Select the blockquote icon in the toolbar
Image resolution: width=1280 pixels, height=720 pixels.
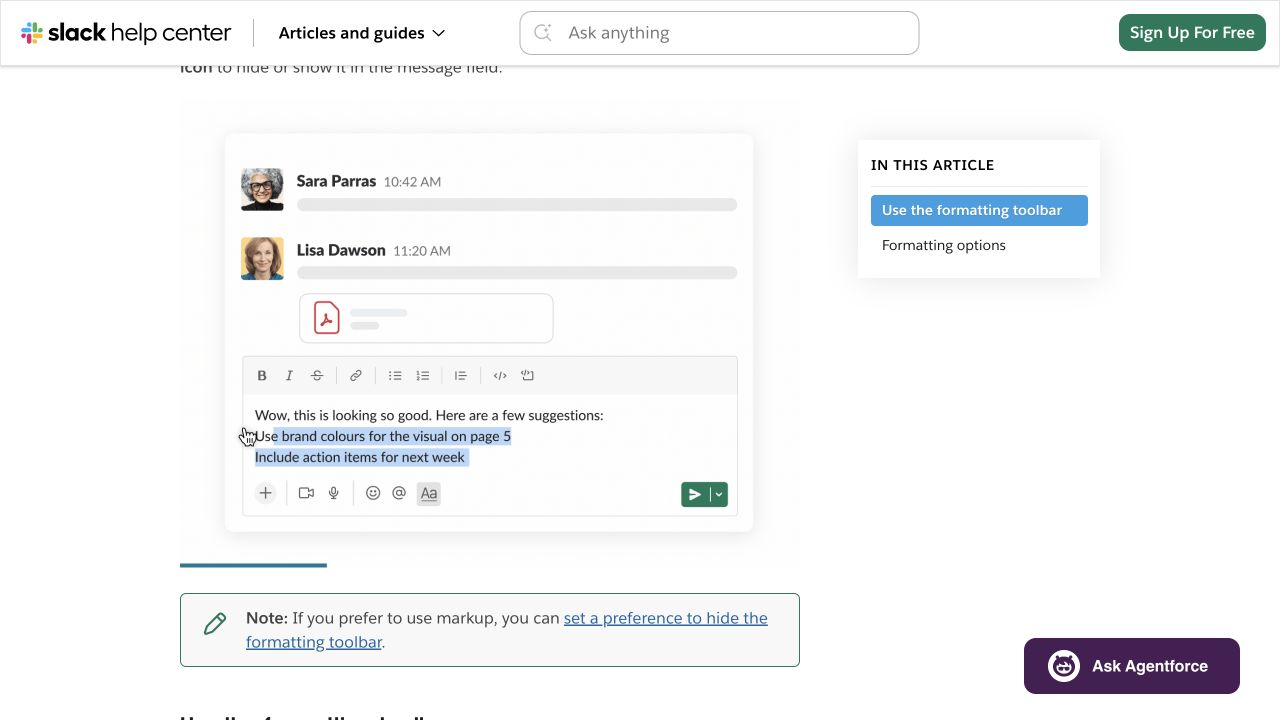point(460,376)
